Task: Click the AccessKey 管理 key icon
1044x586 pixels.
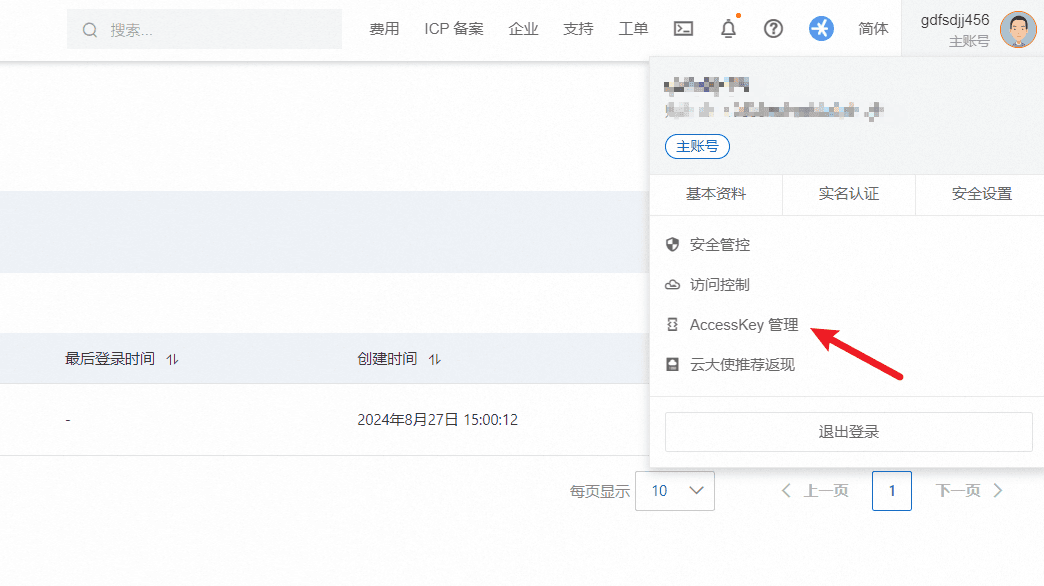Action: coord(673,325)
